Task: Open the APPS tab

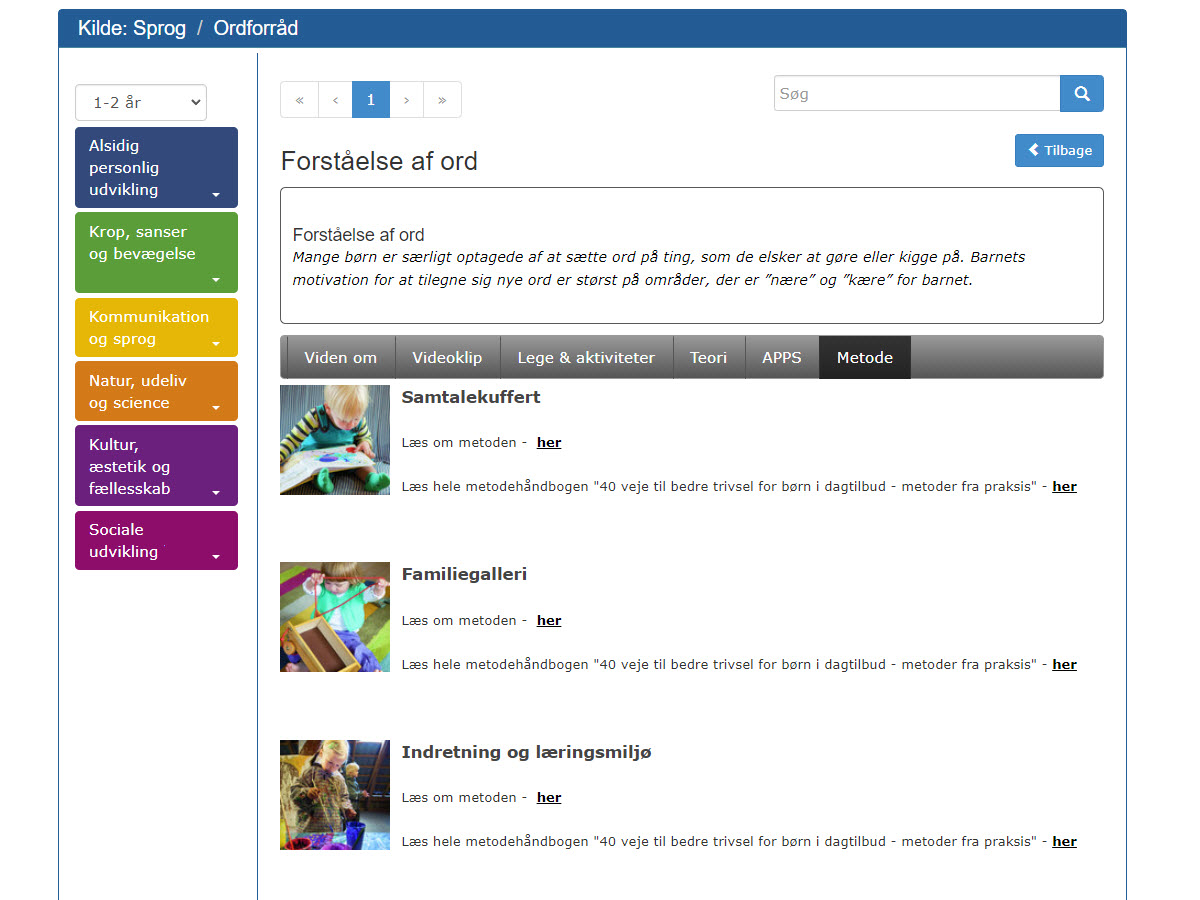Action: 781,357
